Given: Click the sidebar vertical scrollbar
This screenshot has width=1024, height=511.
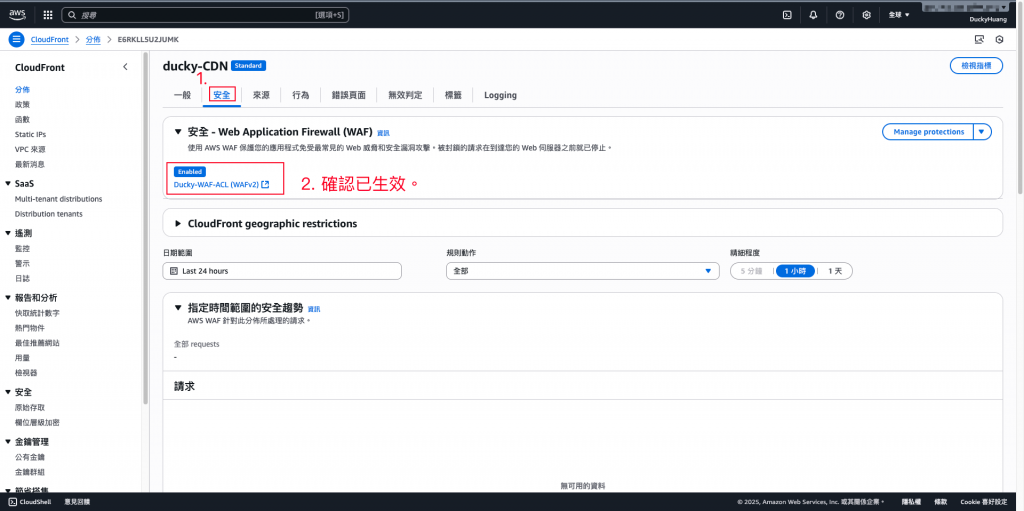Looking at the screenshot, I should click(146, 229).
